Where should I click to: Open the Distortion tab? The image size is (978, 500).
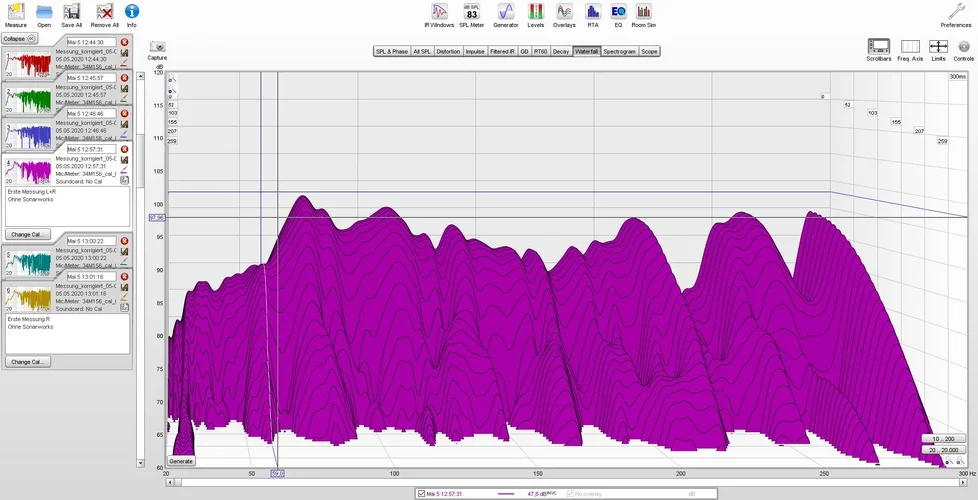(448, 51)
